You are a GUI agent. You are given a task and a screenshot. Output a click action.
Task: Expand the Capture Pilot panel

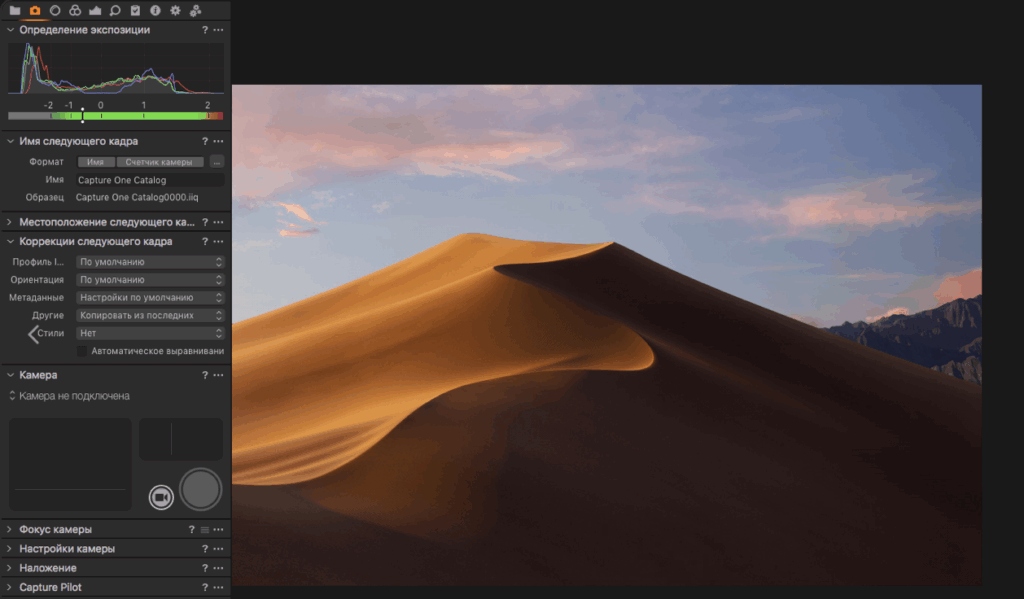[x=10, y=587]
